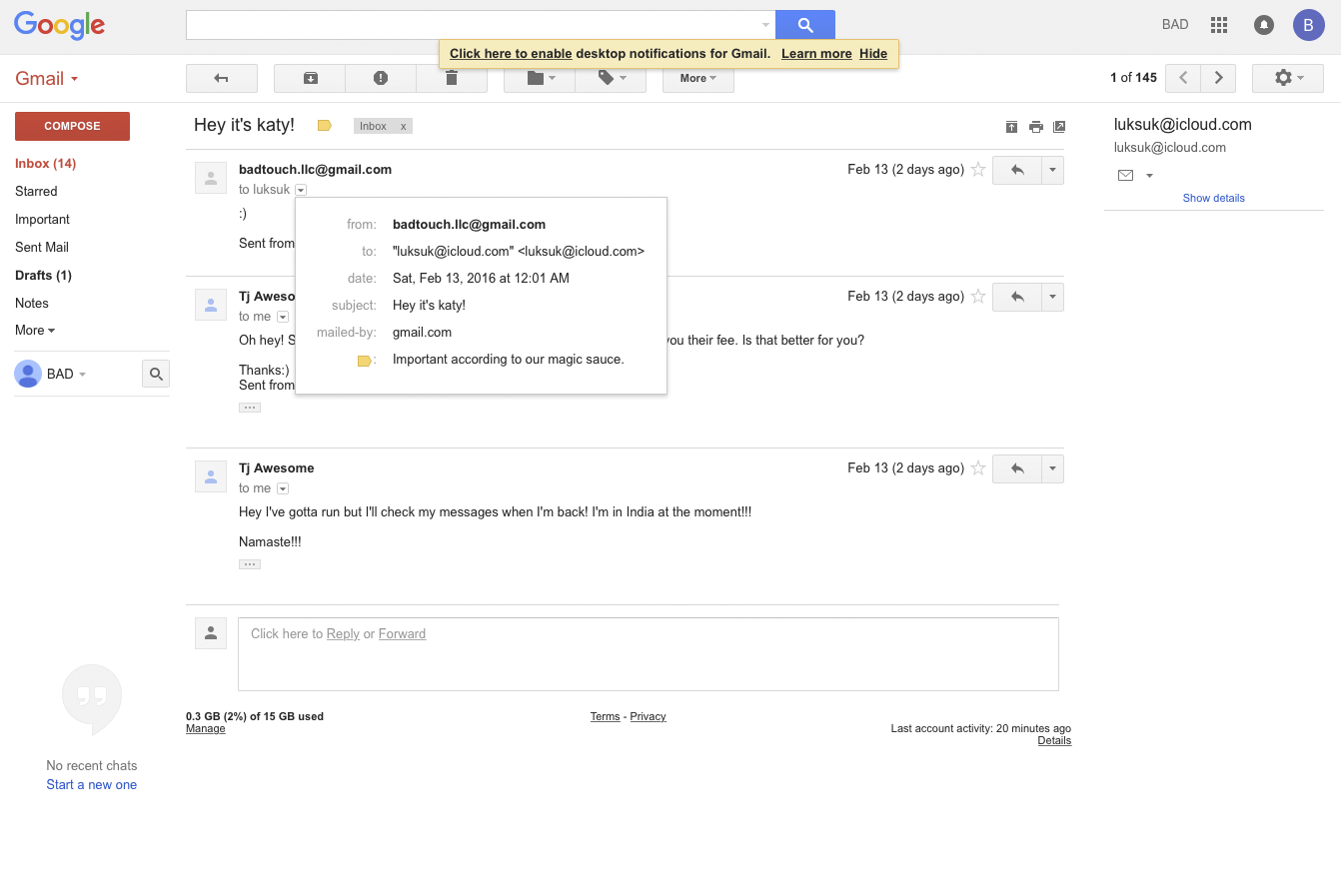Open the Google apps grid

tap(1219, 25)
